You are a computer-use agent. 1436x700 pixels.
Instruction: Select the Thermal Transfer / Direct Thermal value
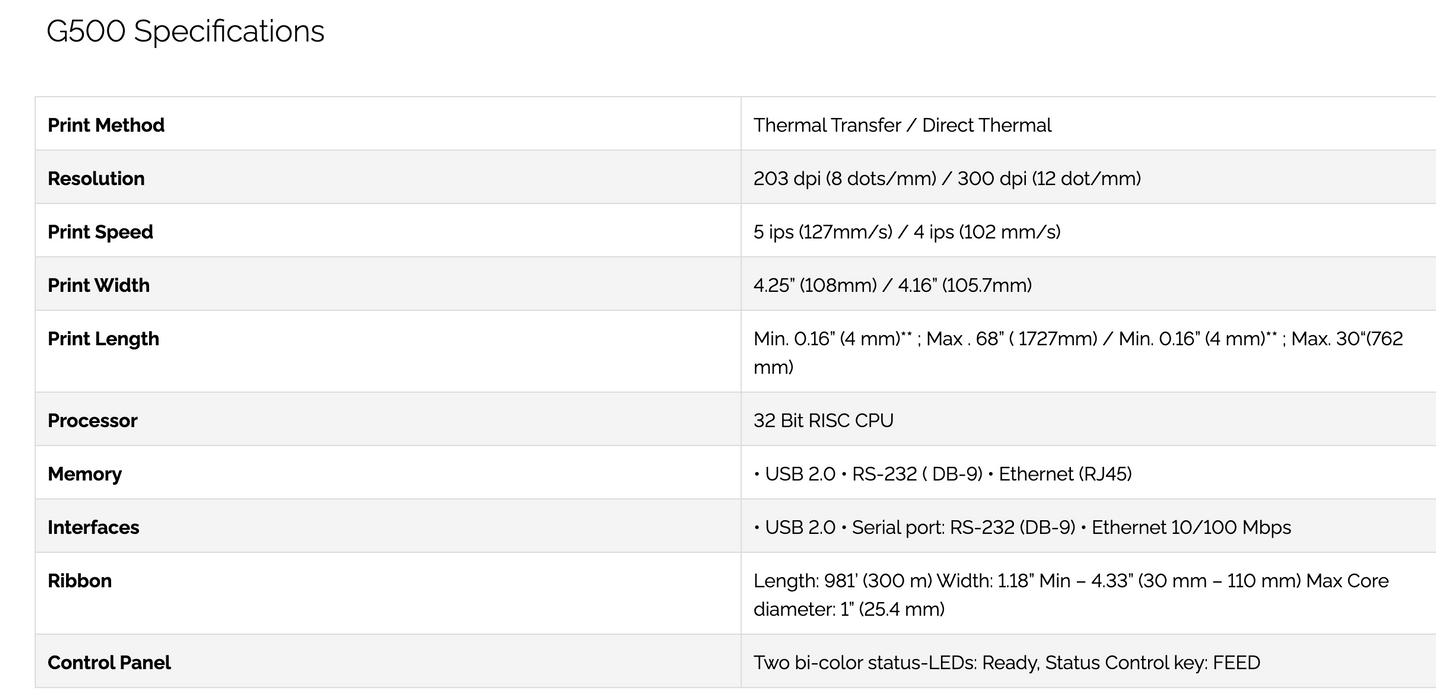tap(902, 125)
